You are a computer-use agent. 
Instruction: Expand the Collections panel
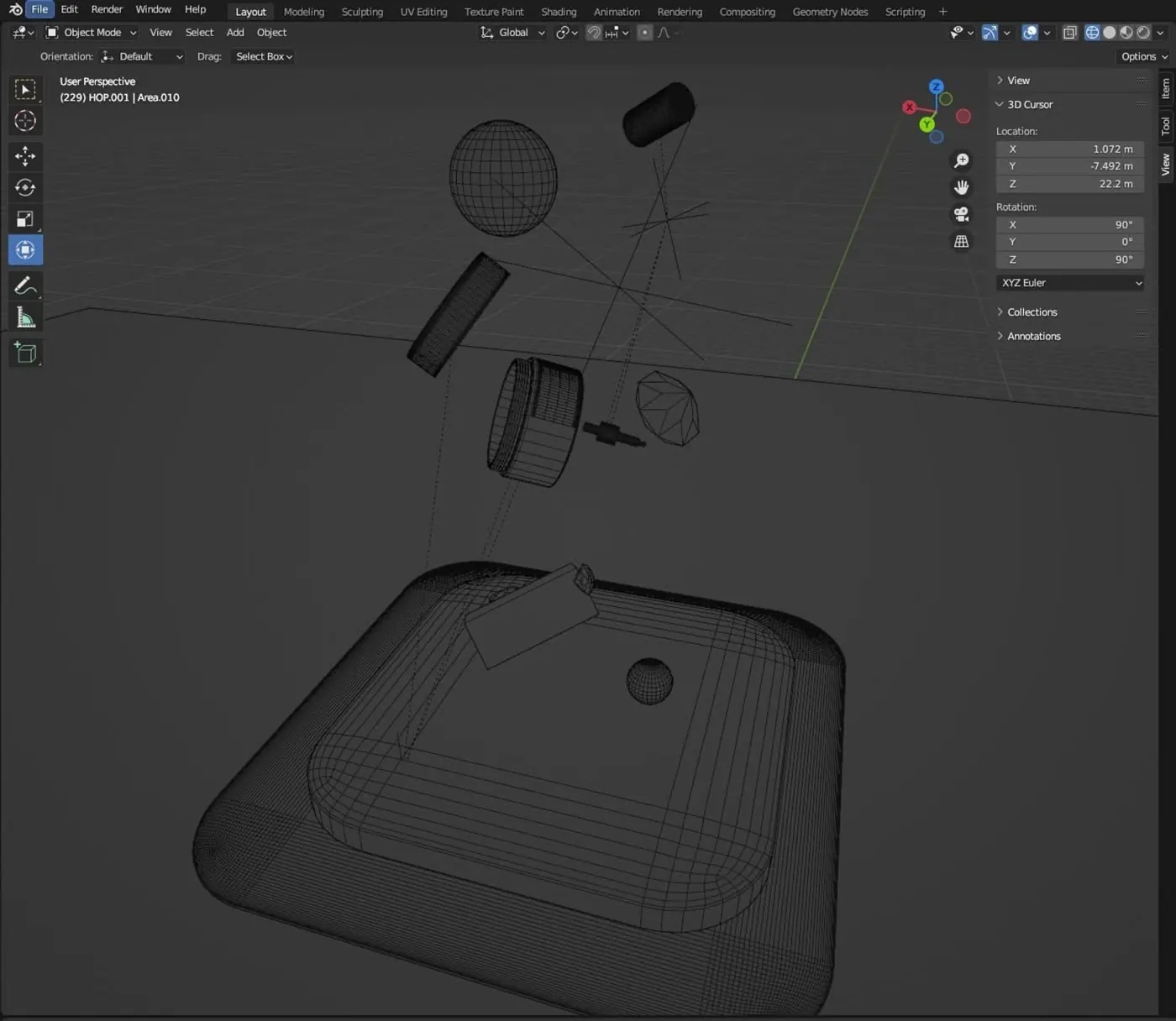(1032, 312)
